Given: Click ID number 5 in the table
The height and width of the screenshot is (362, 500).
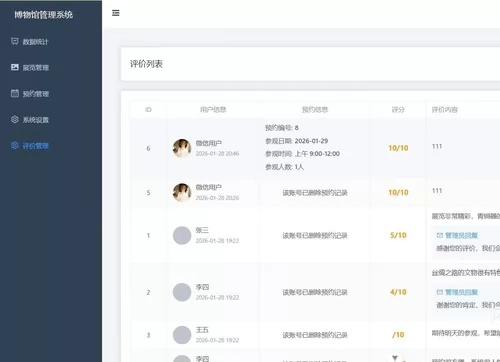Looking at the screenshot, I should tap(148, 192).
